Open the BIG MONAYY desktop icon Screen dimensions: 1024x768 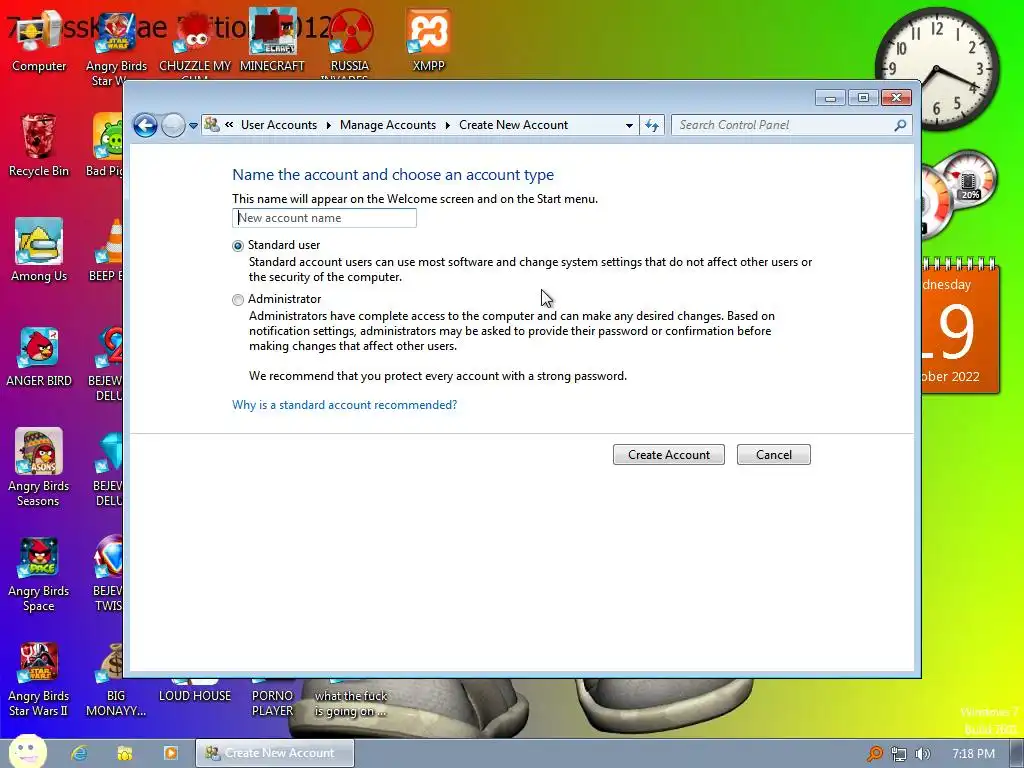[116, 679]
